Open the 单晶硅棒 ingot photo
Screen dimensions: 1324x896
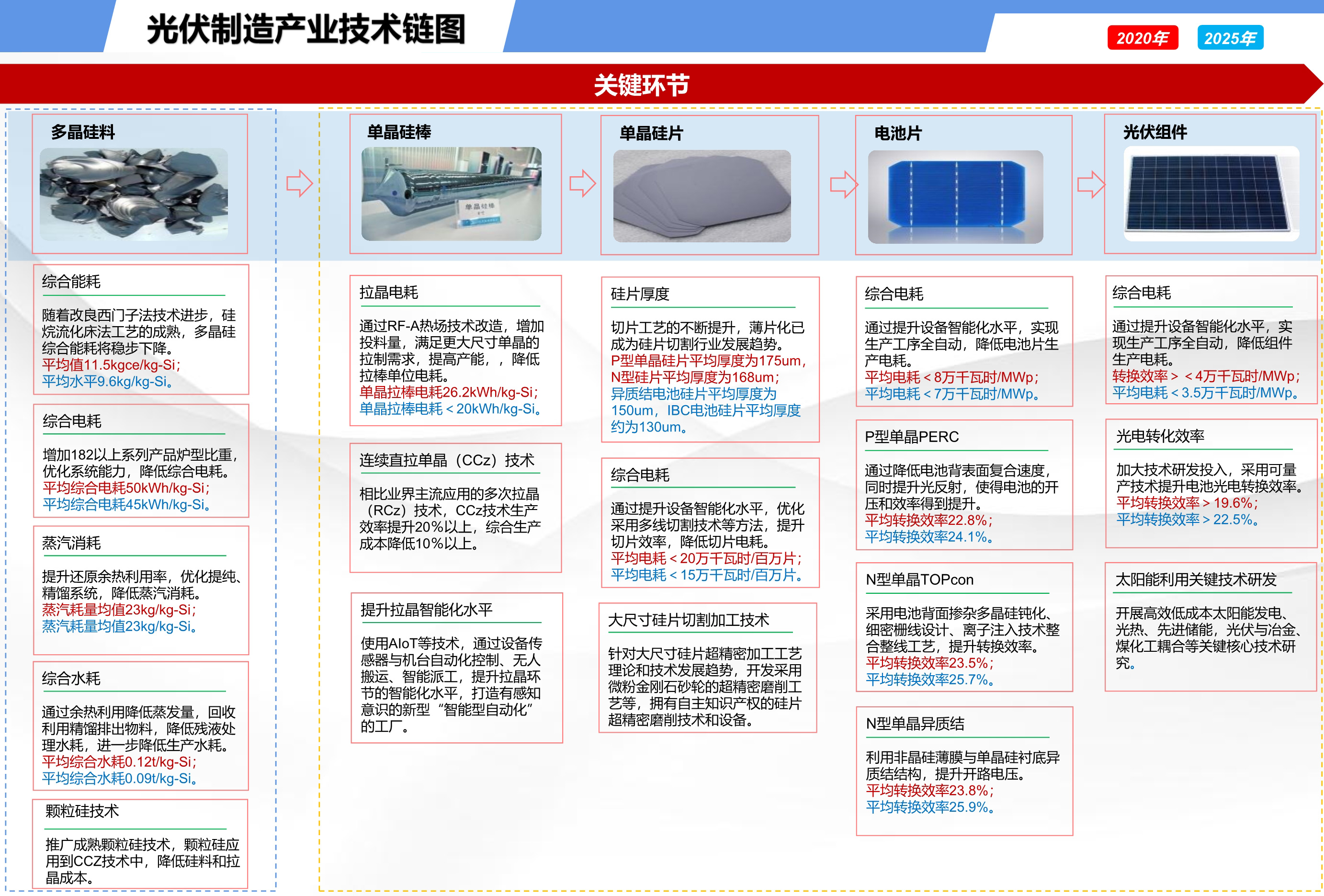pos(451,193)
